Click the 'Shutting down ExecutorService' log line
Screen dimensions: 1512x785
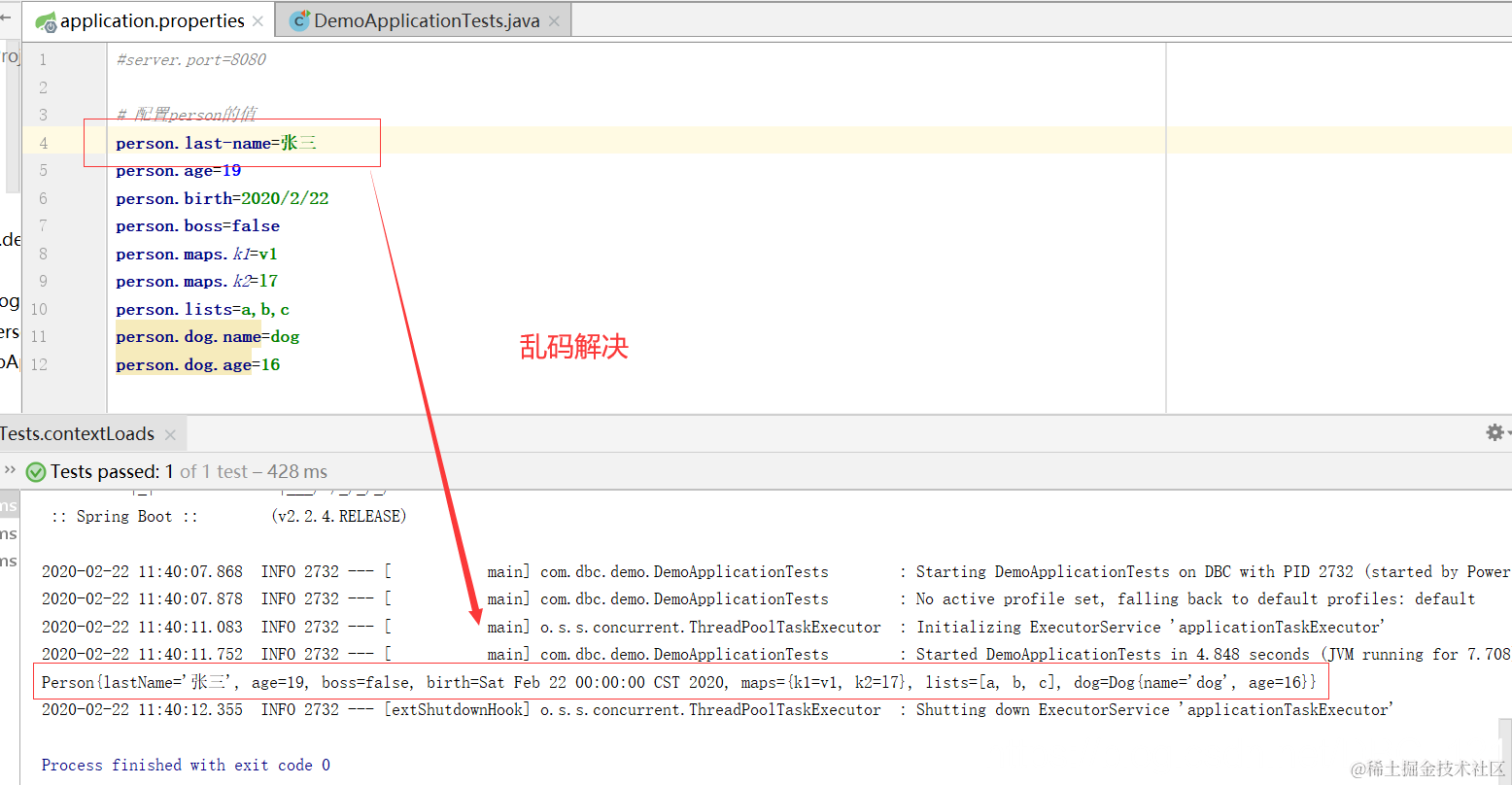coord(717,710)
